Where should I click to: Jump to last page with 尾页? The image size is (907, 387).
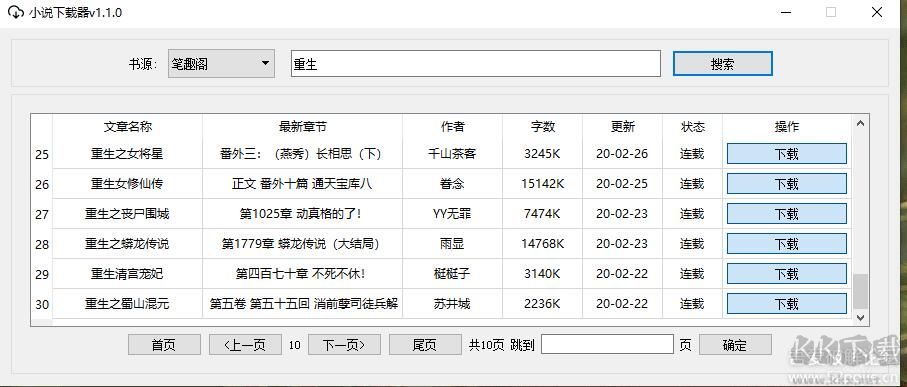point(425,345)
